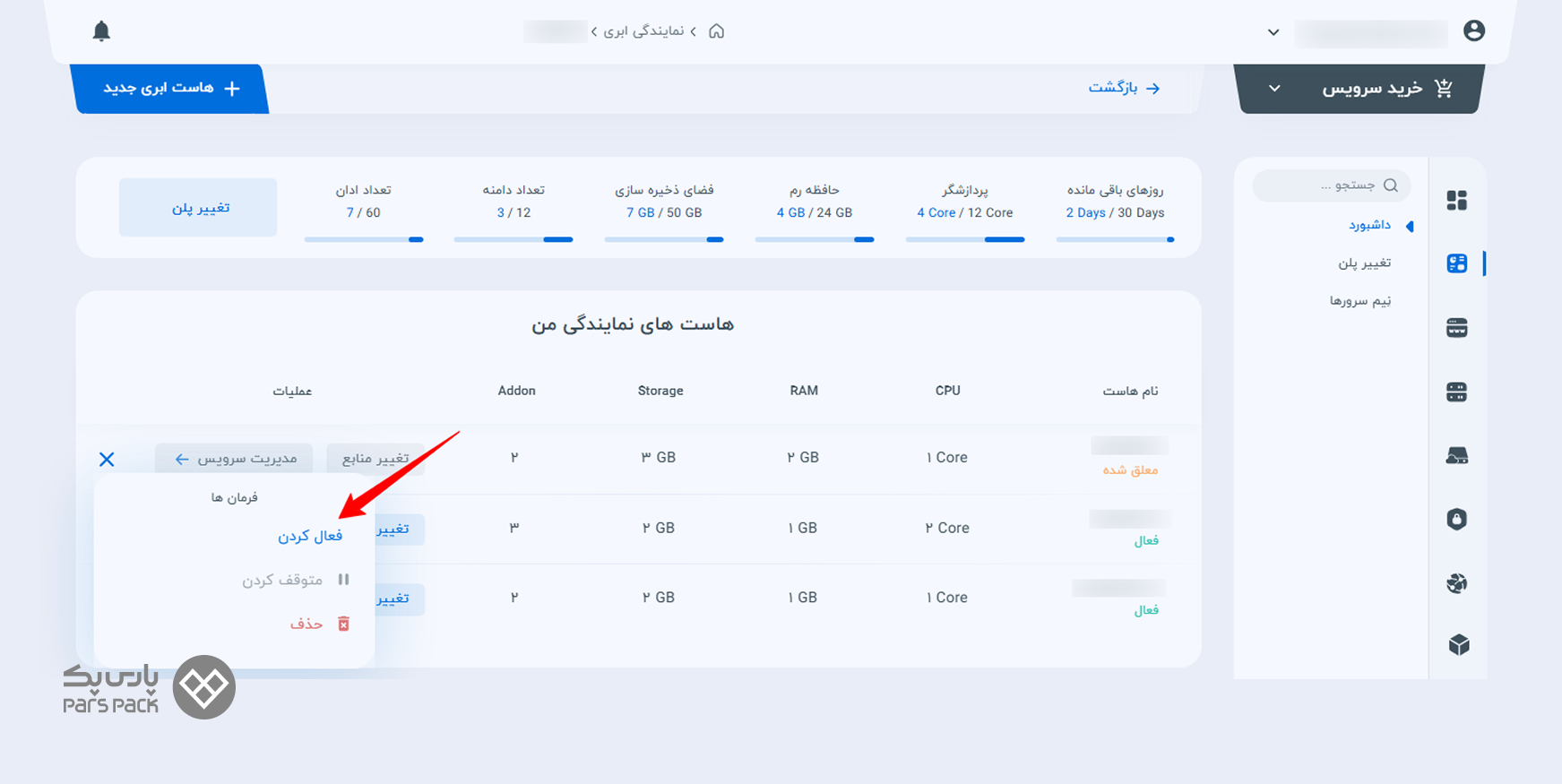Click the notification bell icon
Viewport: 1562px width, 784px height.
(x=101, y=31)
